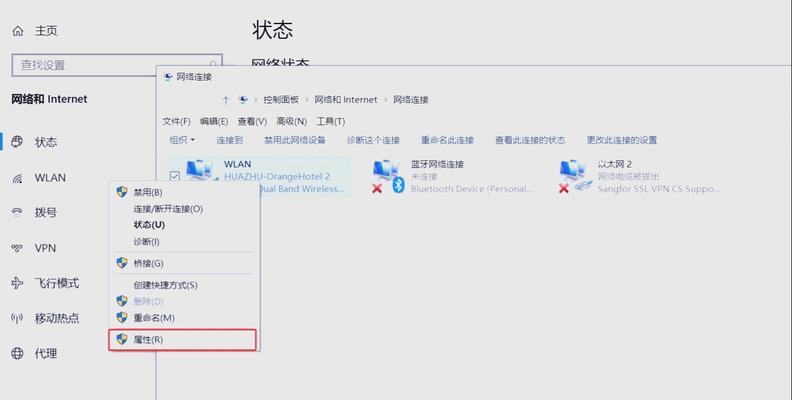The width and height of the screenshot is (792, 400).
Task: Expand the 组织 dropdown
Action: point(182,140)
